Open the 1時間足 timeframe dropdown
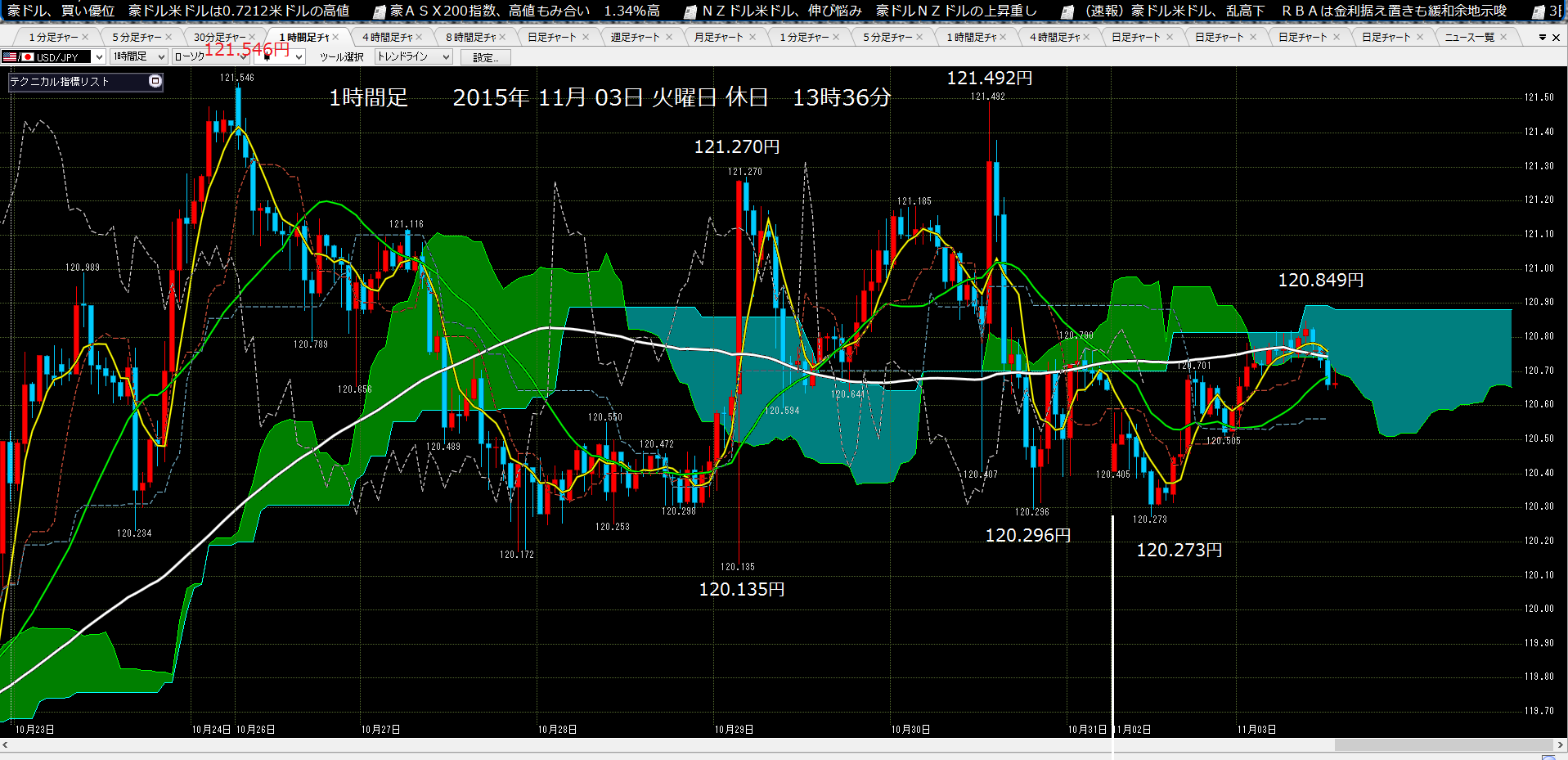Viewport: 1568px width, 760px height. click(x=161, y=57)
